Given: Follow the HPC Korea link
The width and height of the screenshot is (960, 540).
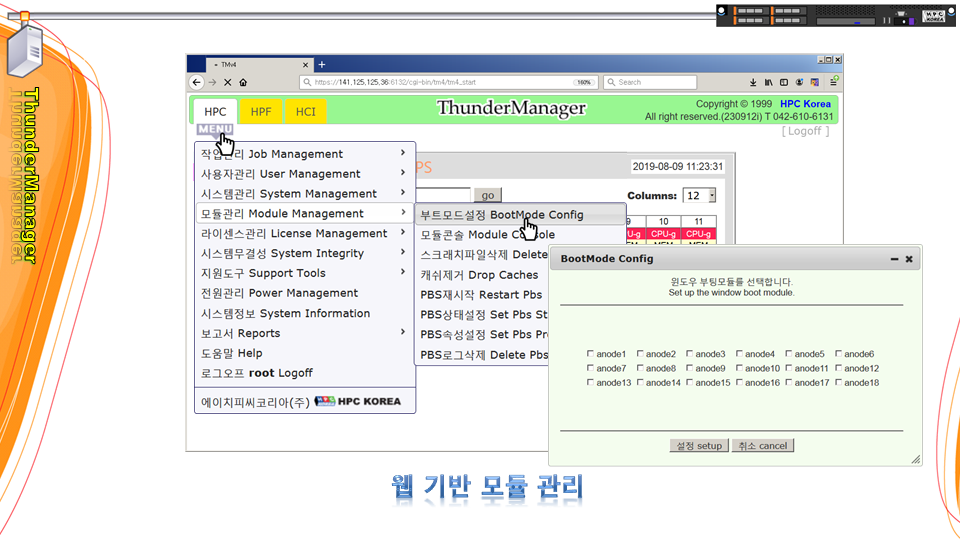Looking at the screenshot, I should 805,104.
